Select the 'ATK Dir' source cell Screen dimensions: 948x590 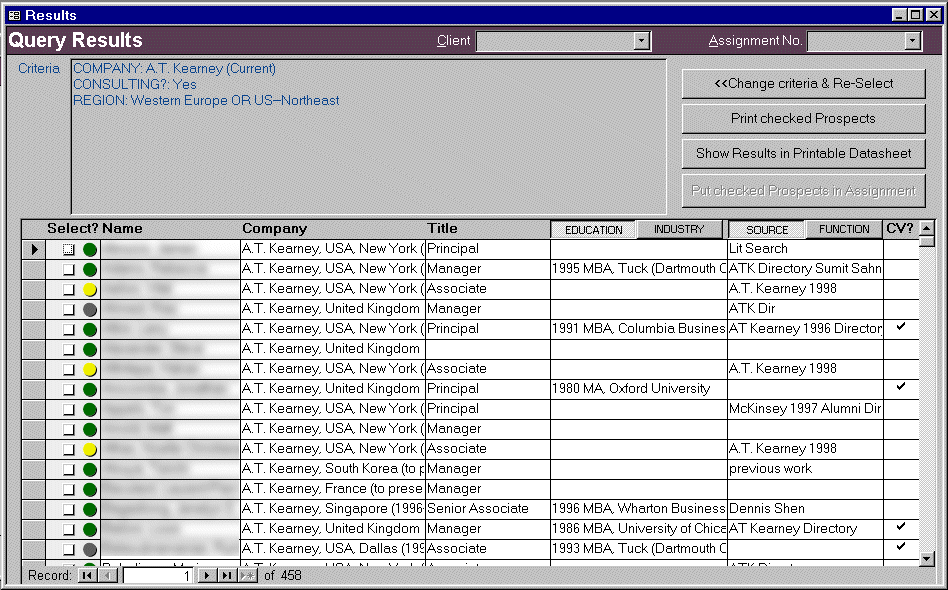click(x=805, y=310)
